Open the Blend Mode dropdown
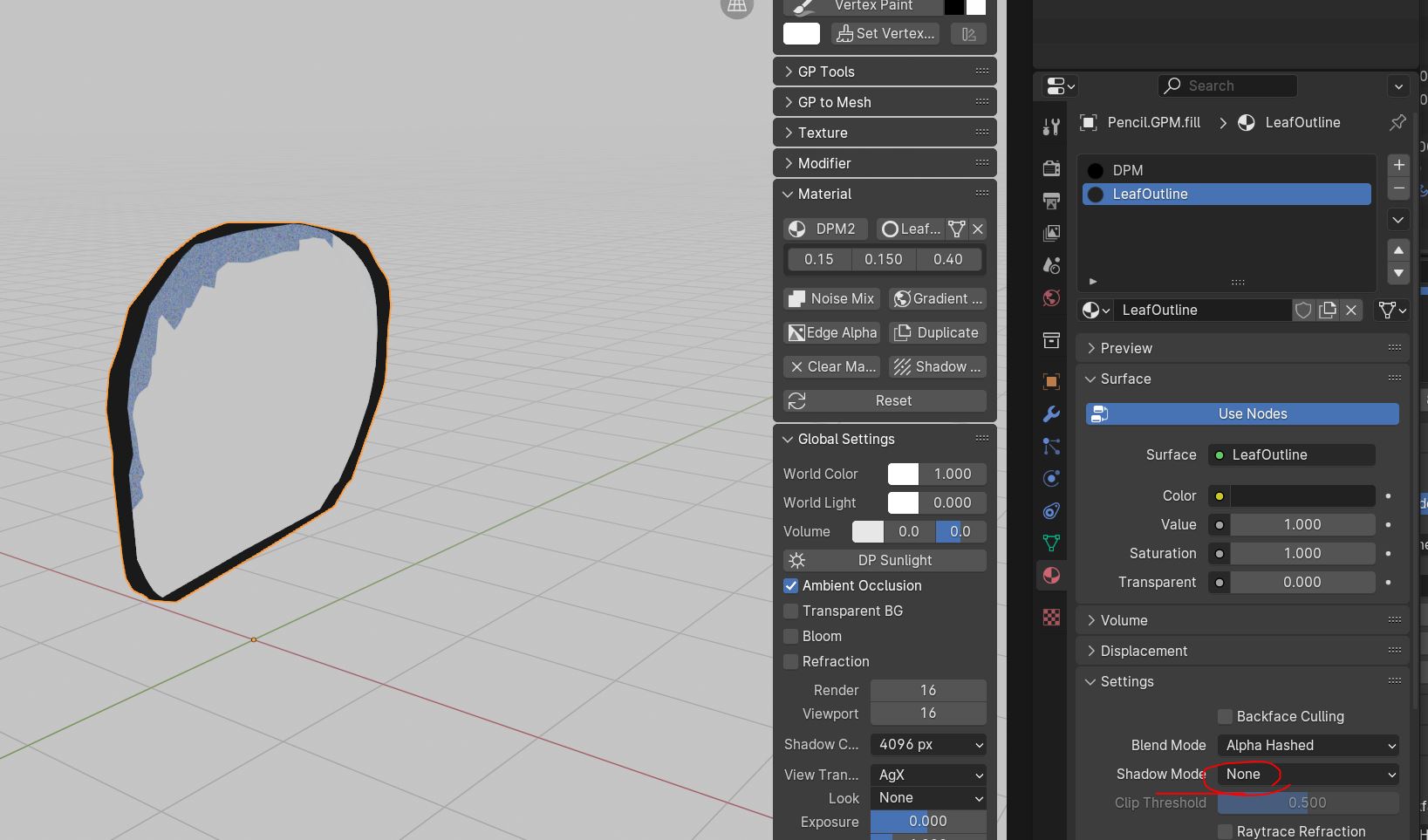The width and height of the screenshot is (1428, 840). click(x=1308, y=745)
